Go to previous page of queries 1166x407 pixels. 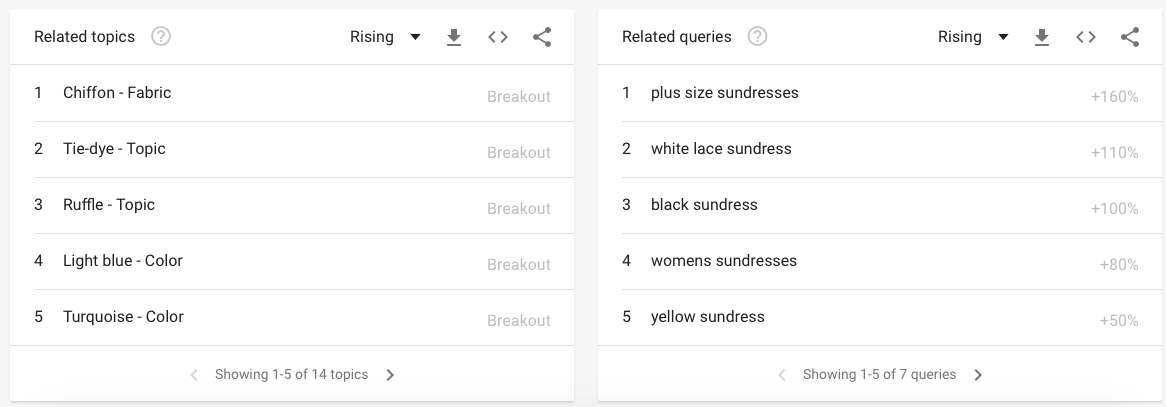(x=782, y=375)
